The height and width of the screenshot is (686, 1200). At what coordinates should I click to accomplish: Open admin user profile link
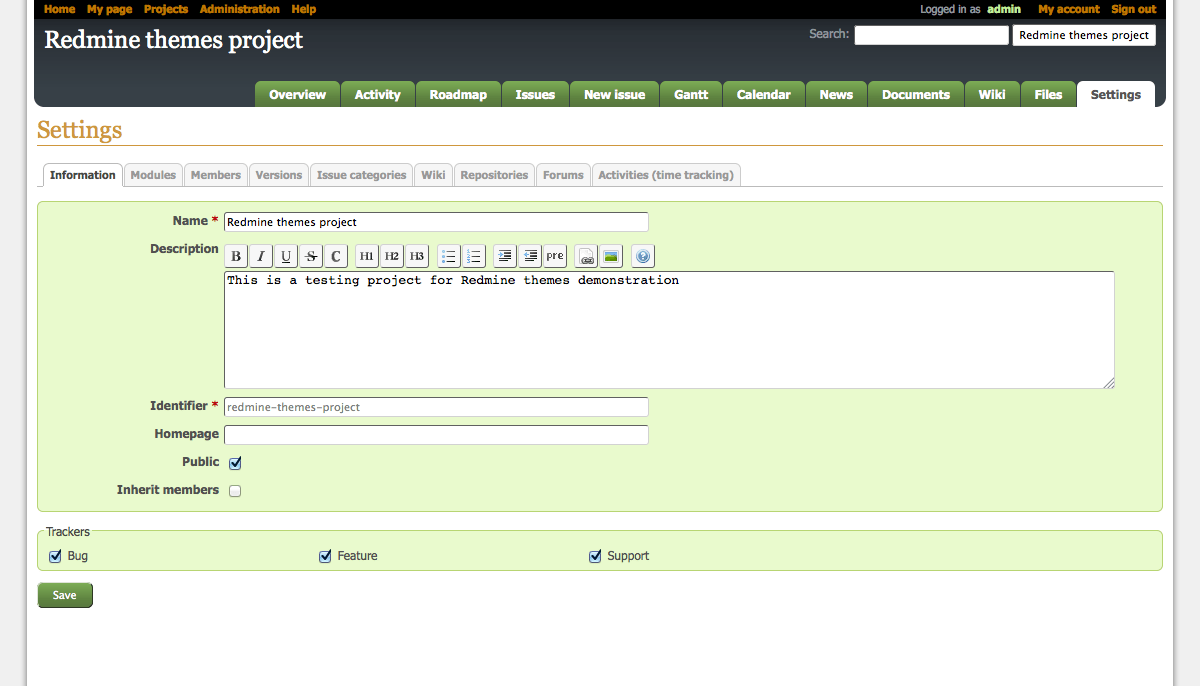(x=1004, y=9)
